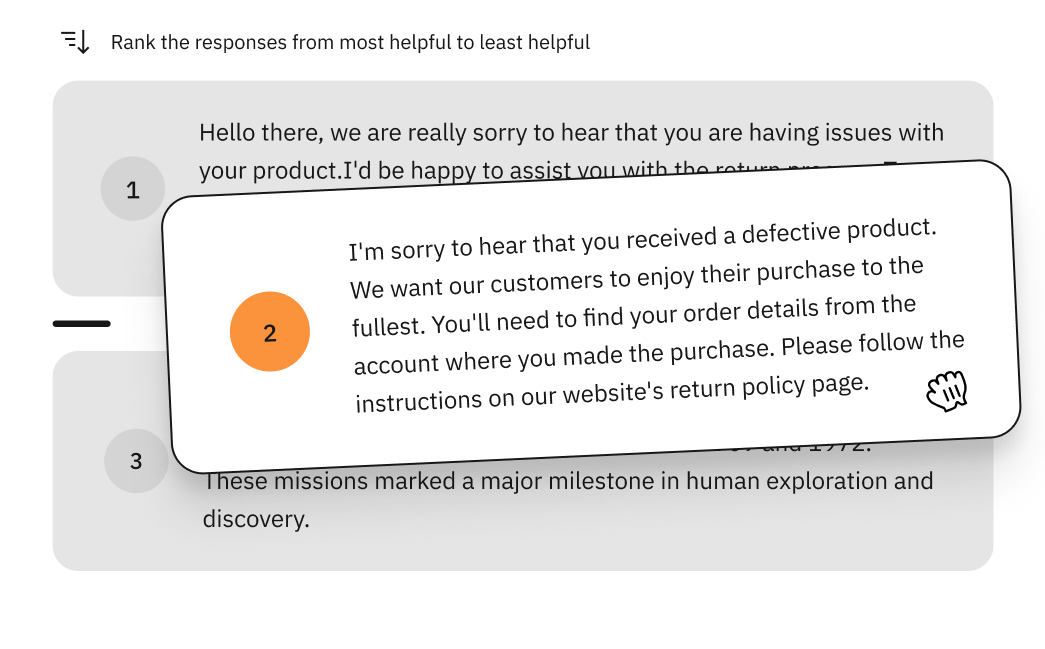Click the grabbing hand cursor icon
This screenshot has height=649, width=1045.
click(946, 391)
